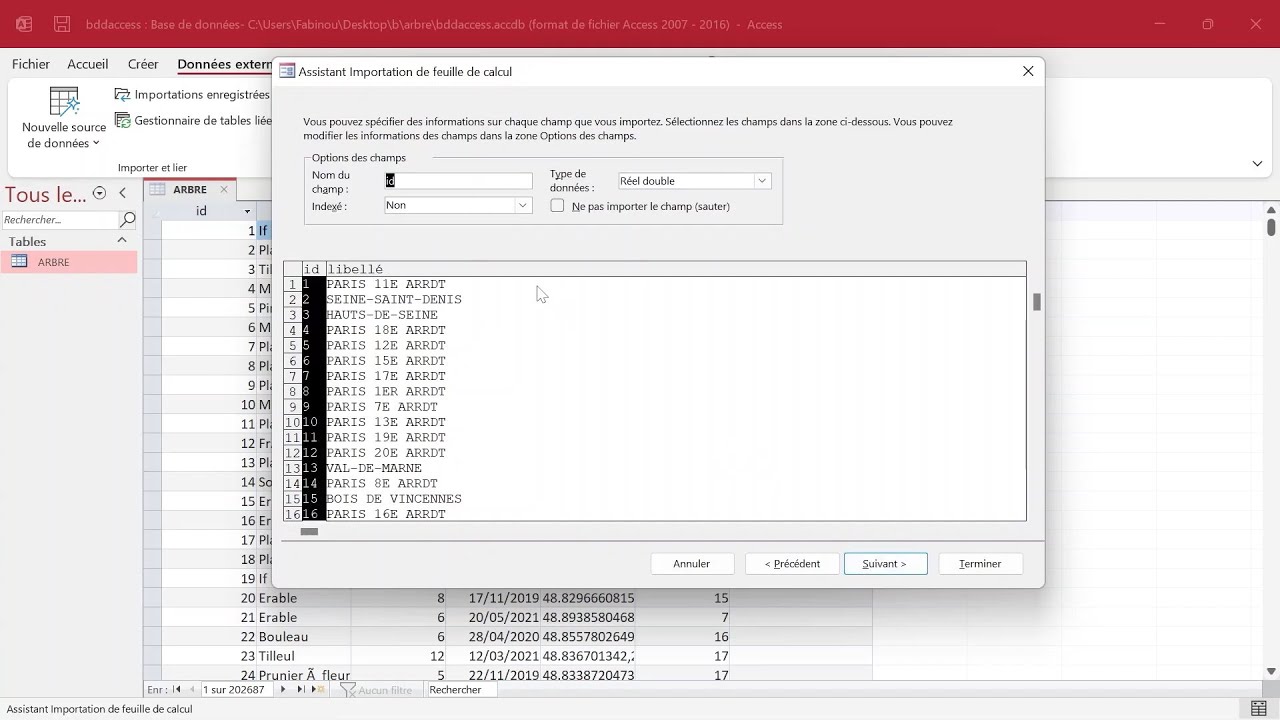Collapse the Tables group
The height and width of the screenshot is (720, 1280).
pos(122,241)
